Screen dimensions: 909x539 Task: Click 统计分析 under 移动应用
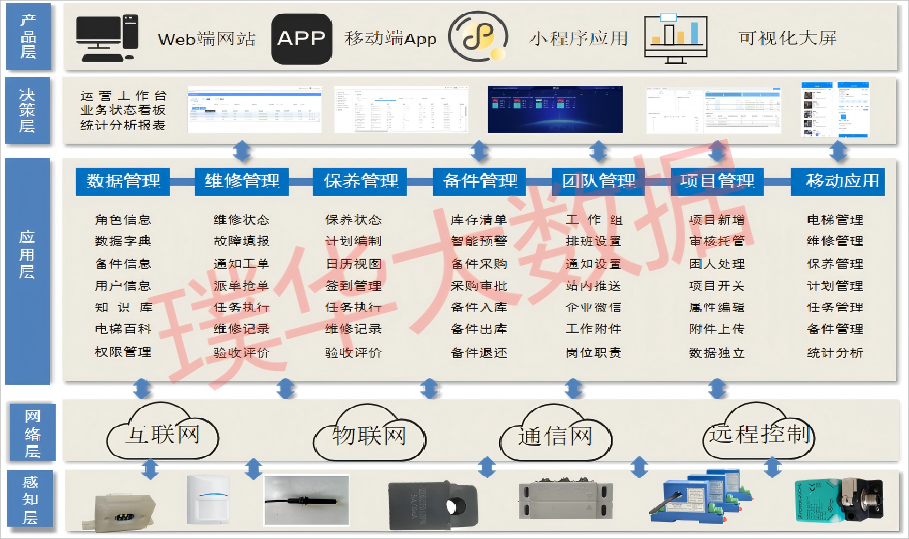(x=835, y=352)
